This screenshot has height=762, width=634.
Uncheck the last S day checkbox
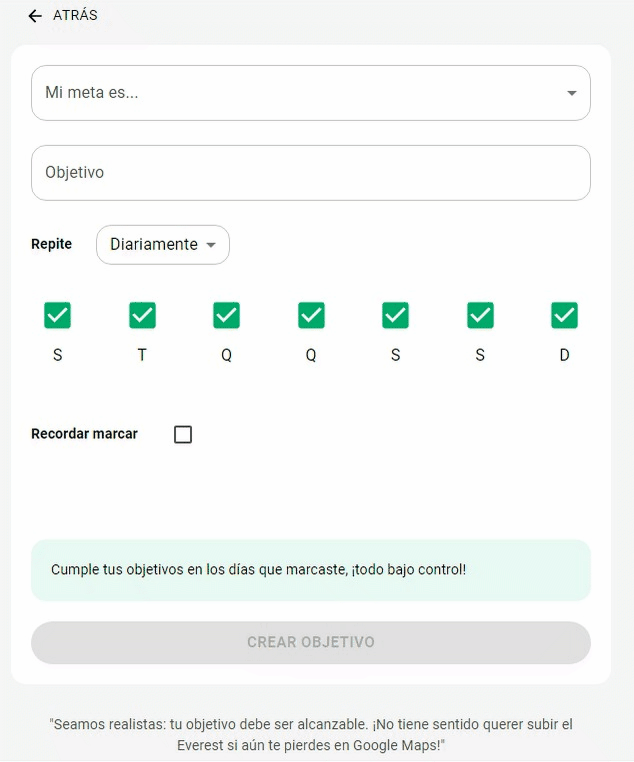point(480,315)
